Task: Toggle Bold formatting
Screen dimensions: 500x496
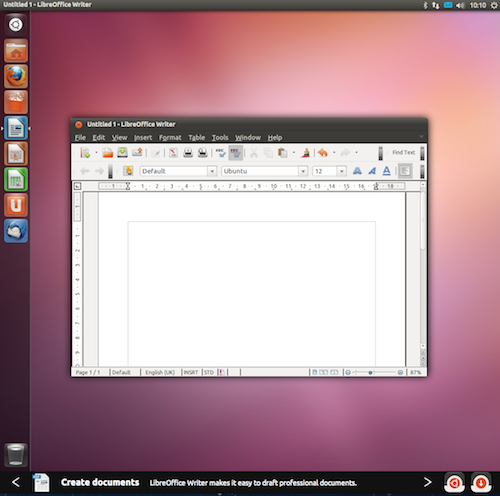Action: click(357, 171)
